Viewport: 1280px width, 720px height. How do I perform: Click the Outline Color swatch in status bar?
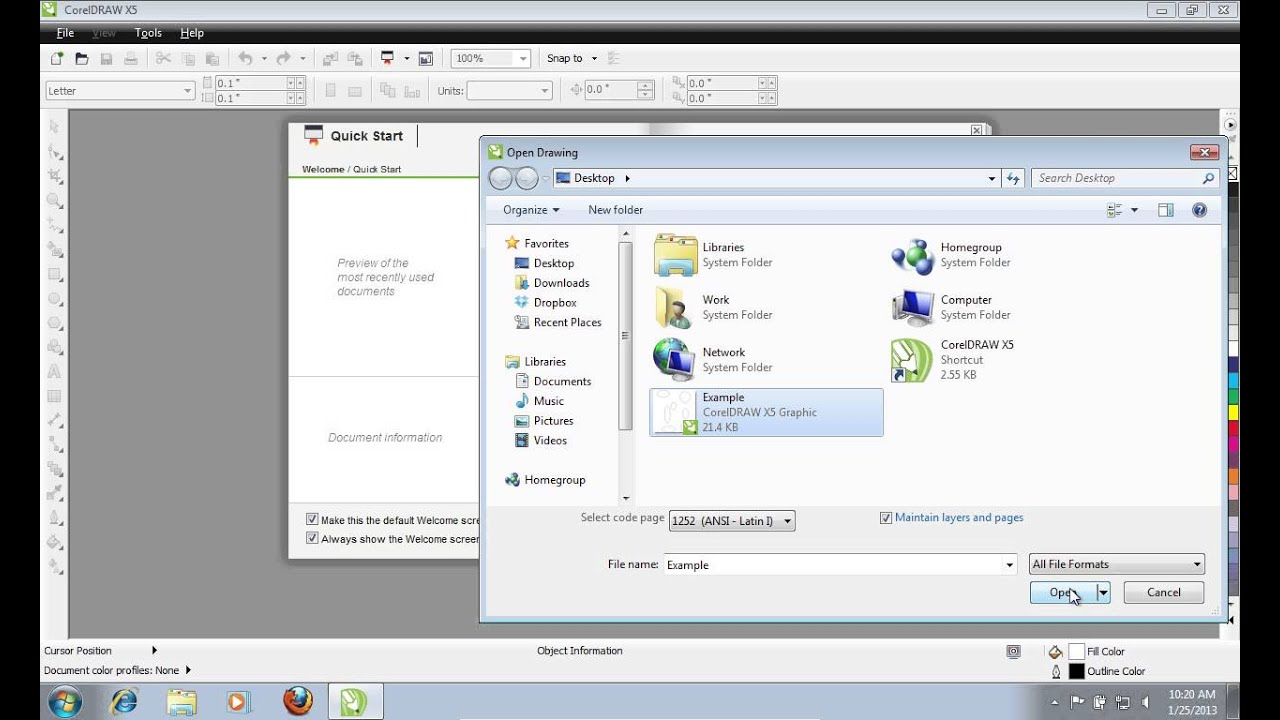[x=1076, y=672]
